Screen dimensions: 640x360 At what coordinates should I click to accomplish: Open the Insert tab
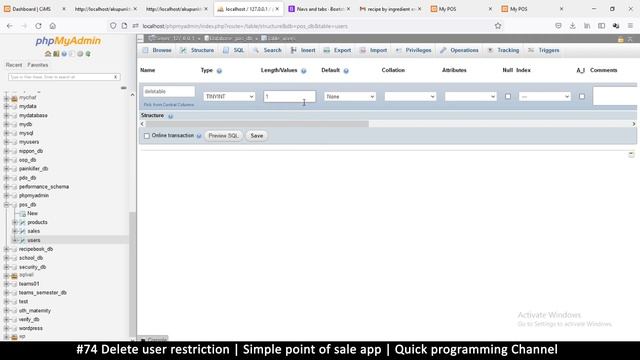point(303,50)
